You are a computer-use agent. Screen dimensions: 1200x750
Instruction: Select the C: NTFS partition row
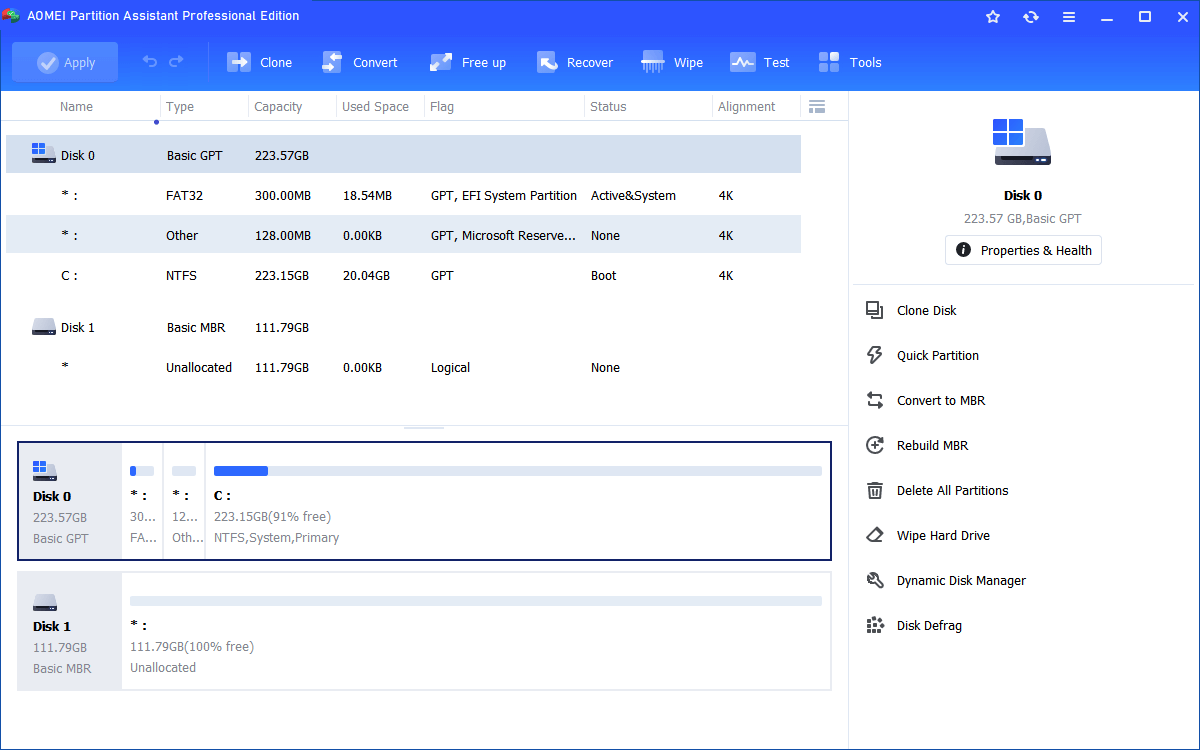(x=403, y=276)
